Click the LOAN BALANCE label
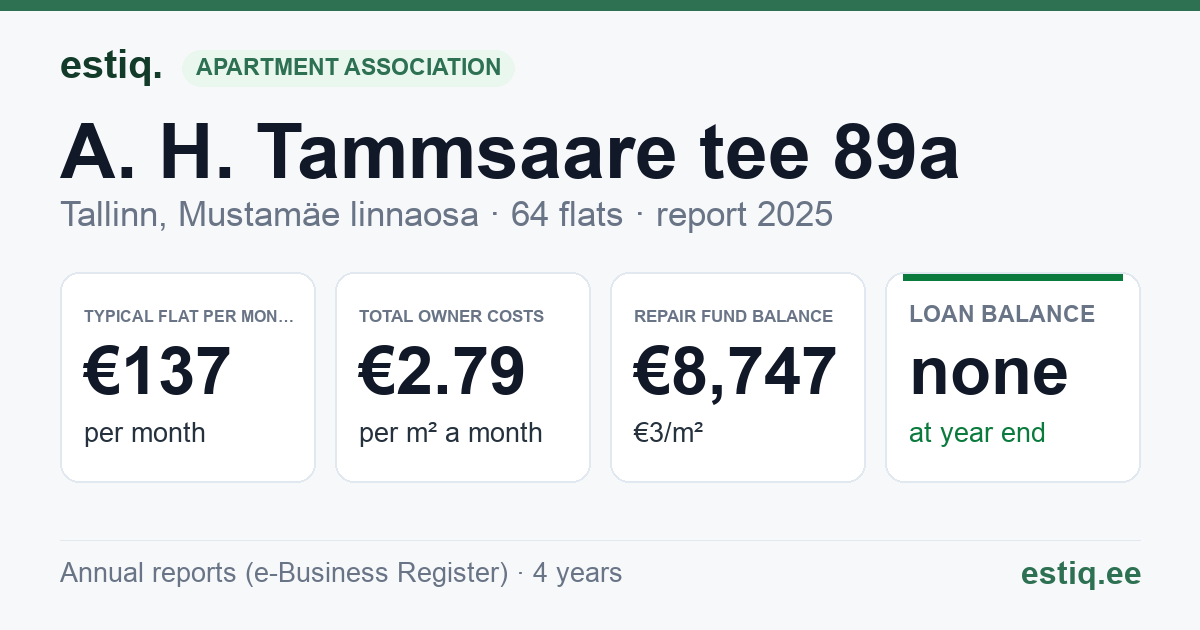Viewport: 1200px width, 630px height. point(1002,314)
